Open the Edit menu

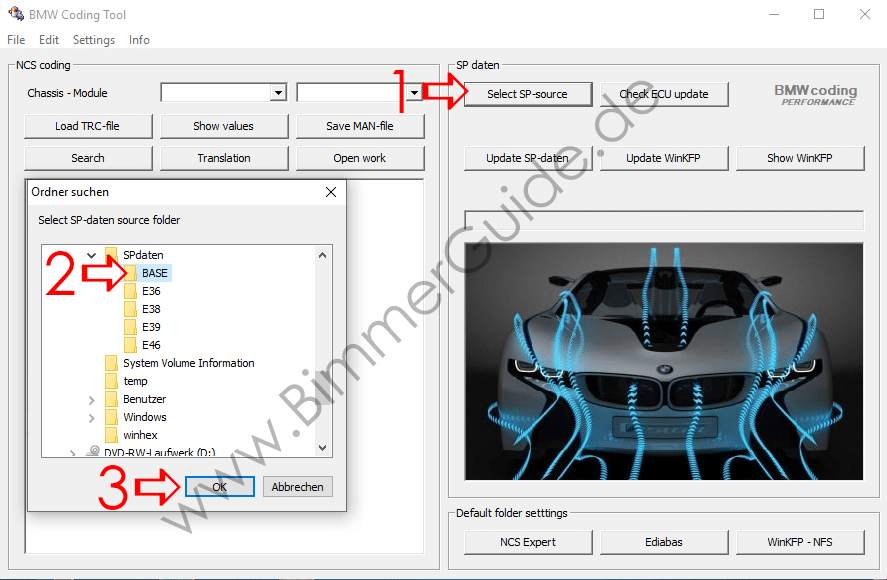click(x=49, y=40)
